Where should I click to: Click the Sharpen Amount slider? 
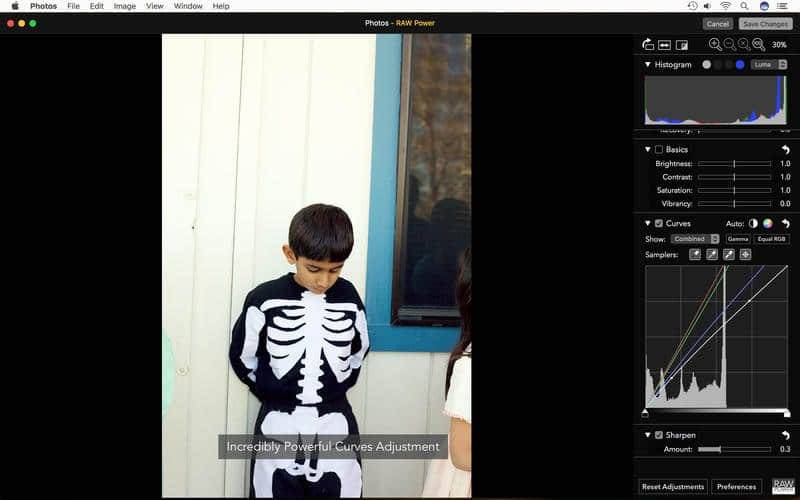point(734,449)
